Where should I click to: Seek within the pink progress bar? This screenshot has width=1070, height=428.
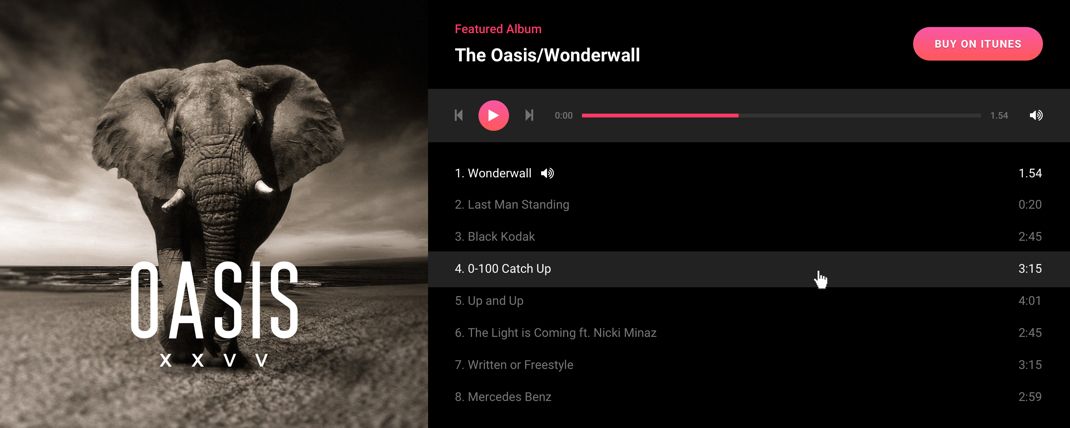click(x=781, y=115)
